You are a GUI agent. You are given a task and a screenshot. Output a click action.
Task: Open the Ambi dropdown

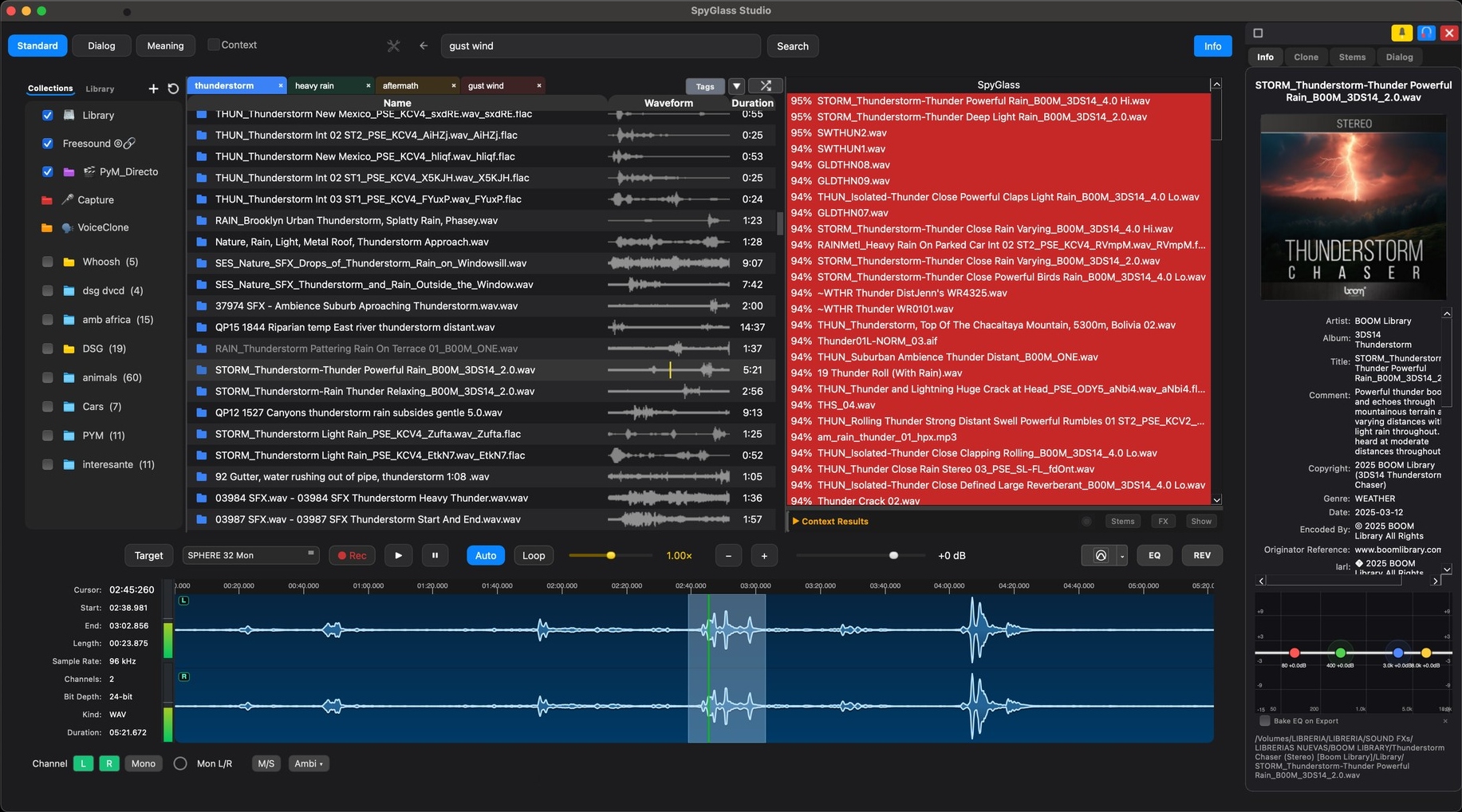pos(309,763)
